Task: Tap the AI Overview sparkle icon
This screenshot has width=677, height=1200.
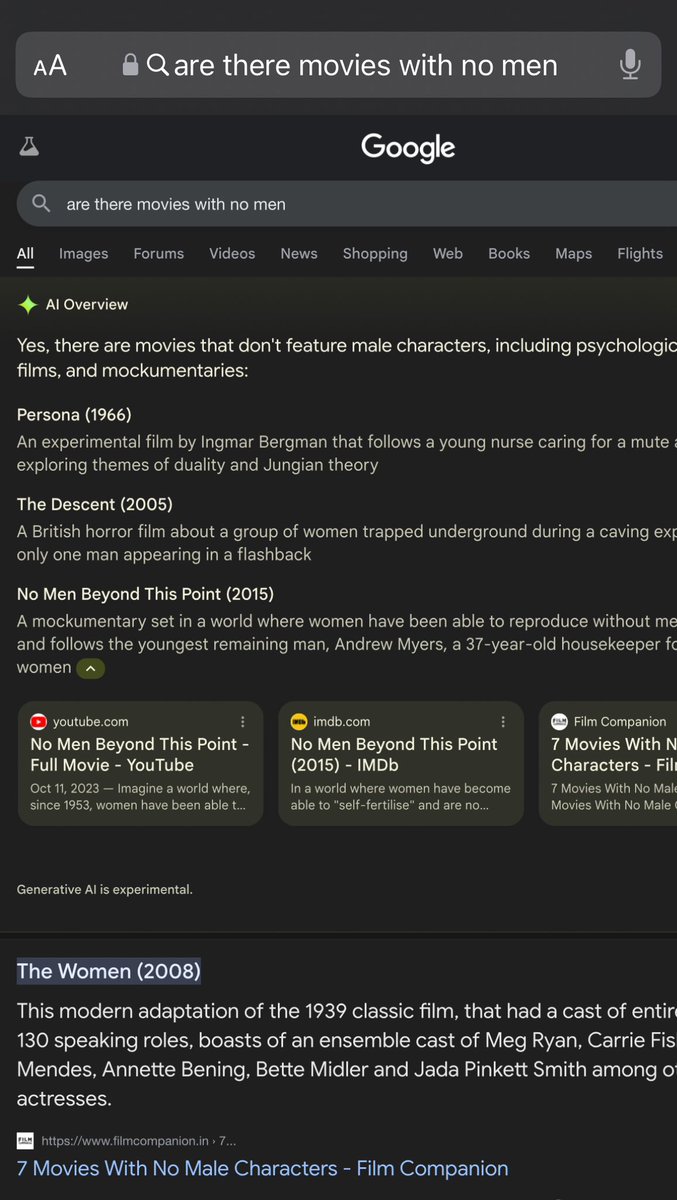Action: click(x=28, y=305)
